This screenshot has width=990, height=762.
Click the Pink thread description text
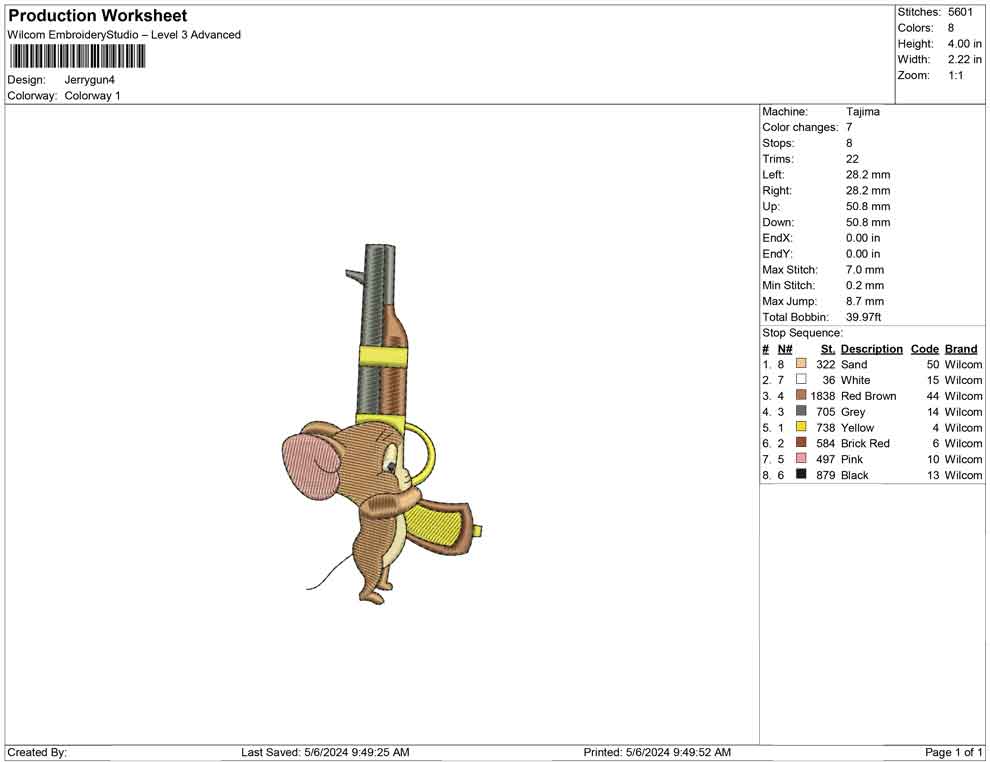852,459
